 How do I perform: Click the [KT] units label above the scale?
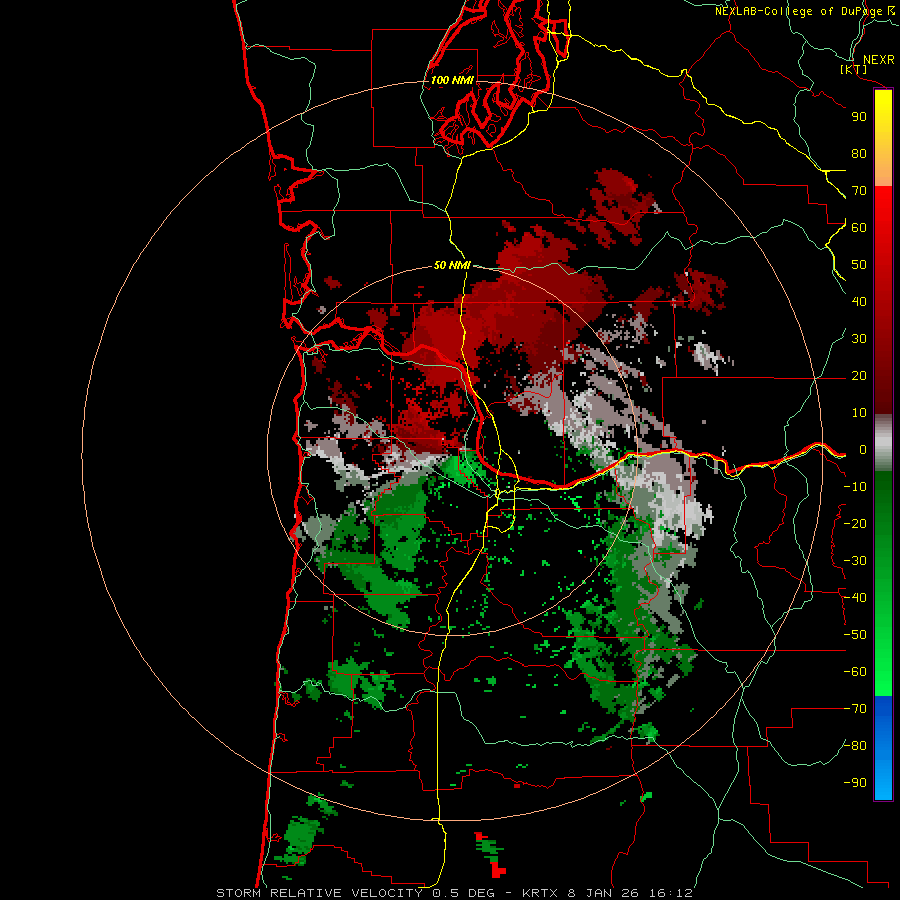pos(854,69)
